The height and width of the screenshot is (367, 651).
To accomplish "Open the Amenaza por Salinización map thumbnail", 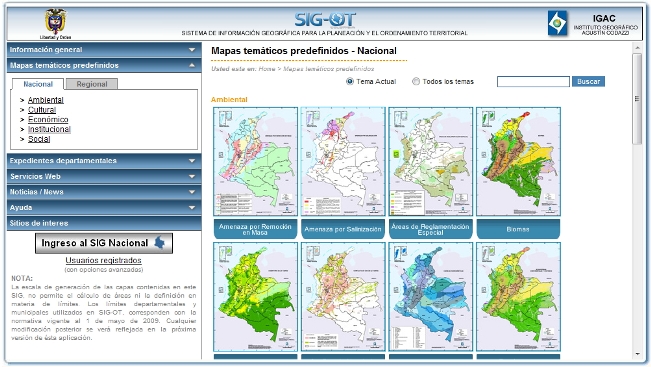I will click(343, 161).
